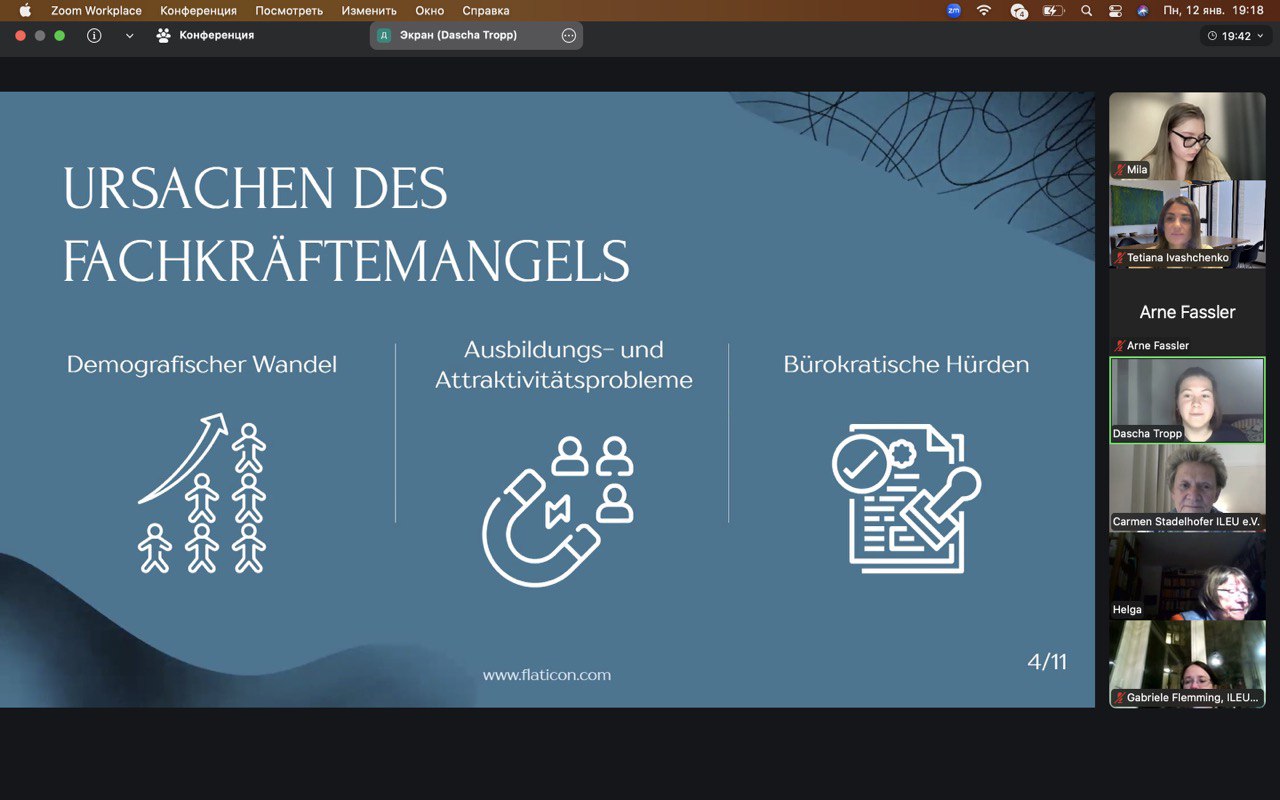
Task: Launch Siri from the menu bar
Action: point(1143,11)
